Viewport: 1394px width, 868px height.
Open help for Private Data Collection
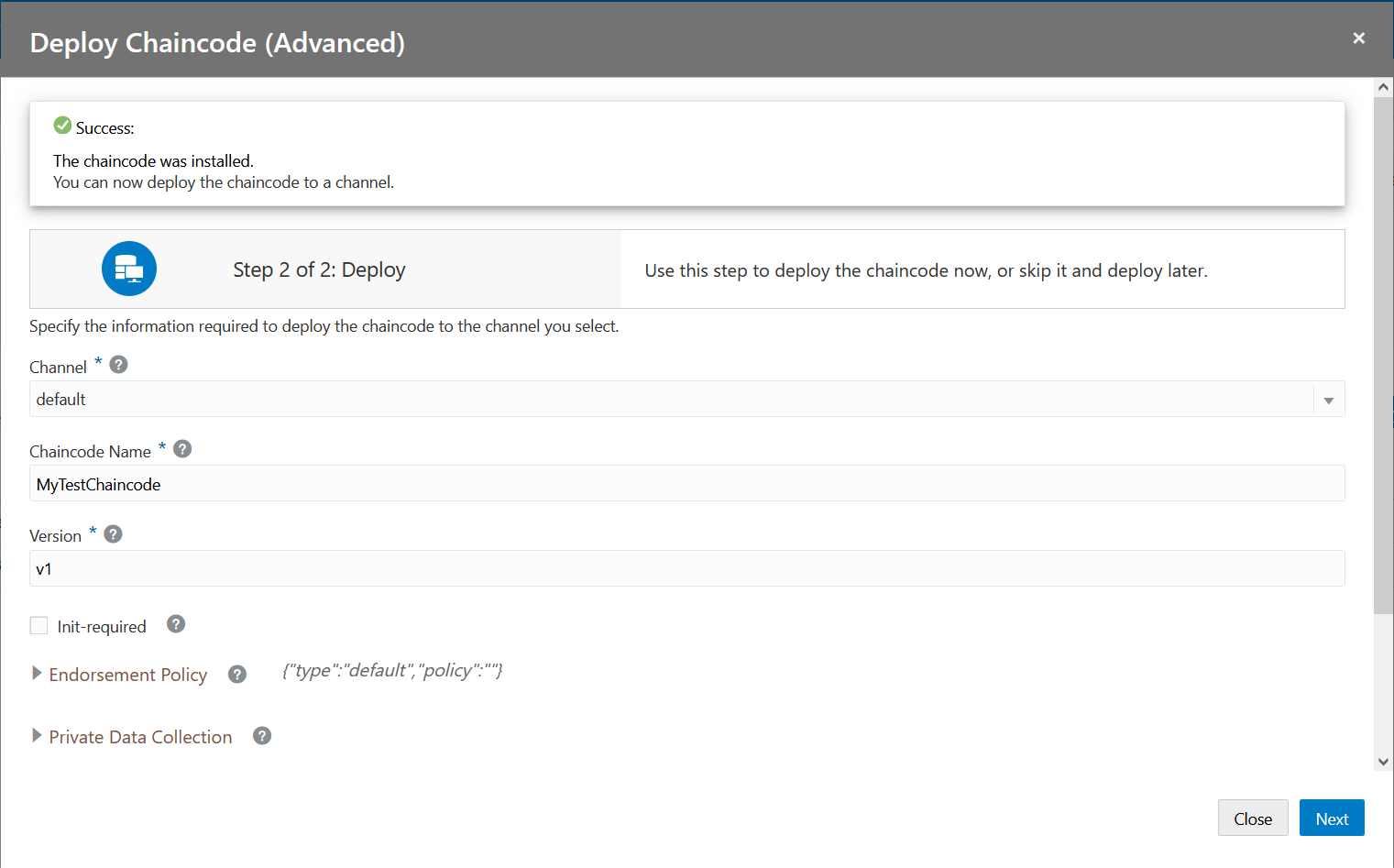(x=261, y=735)
